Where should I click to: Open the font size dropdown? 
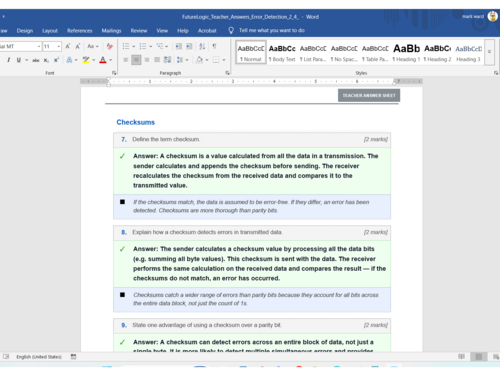click(x=59, y=46)
